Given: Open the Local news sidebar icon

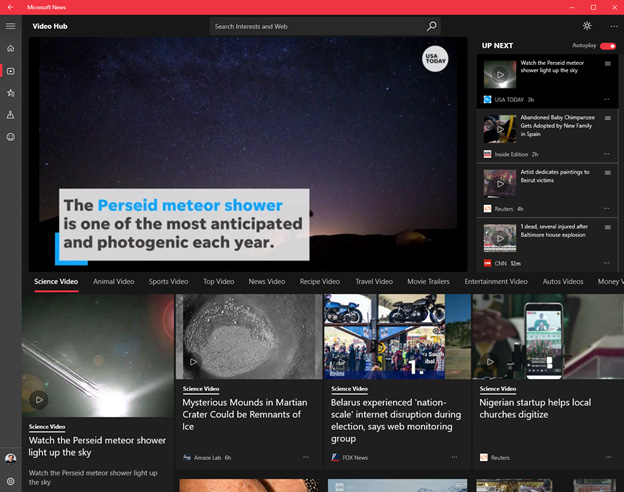Looking at the screenshot, I should 11,115.
